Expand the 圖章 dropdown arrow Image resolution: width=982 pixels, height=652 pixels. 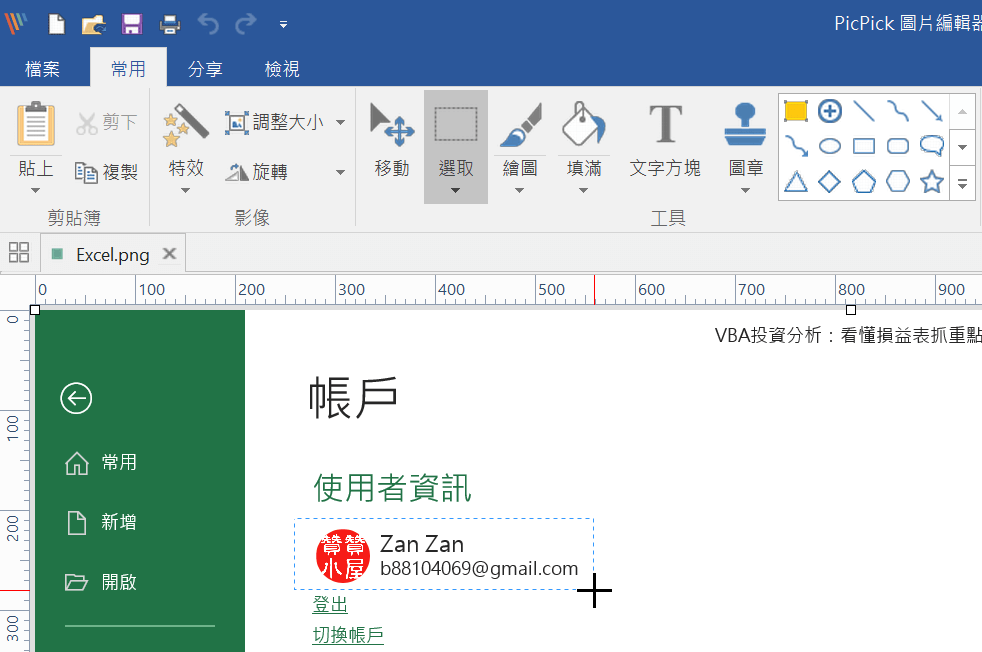[745, 190]
